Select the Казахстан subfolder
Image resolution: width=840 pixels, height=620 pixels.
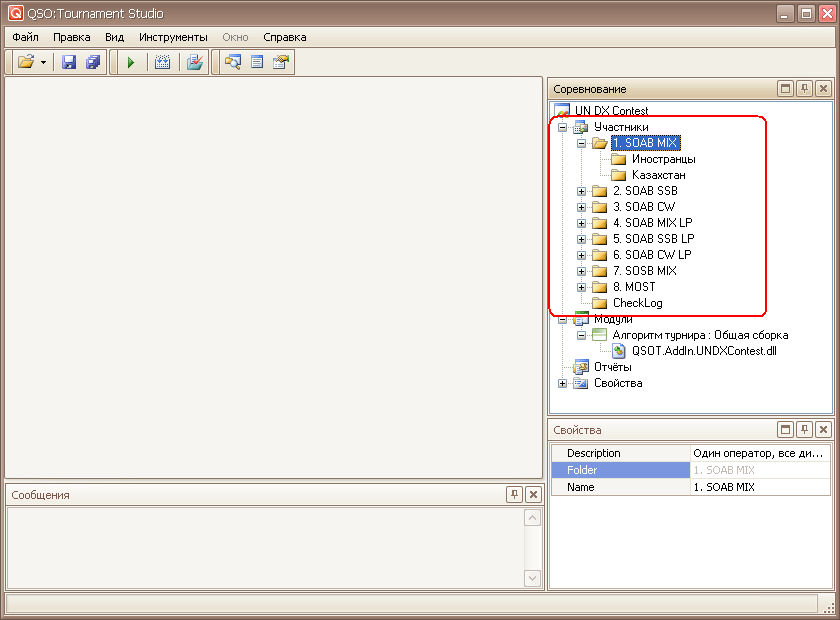(658, 175)
